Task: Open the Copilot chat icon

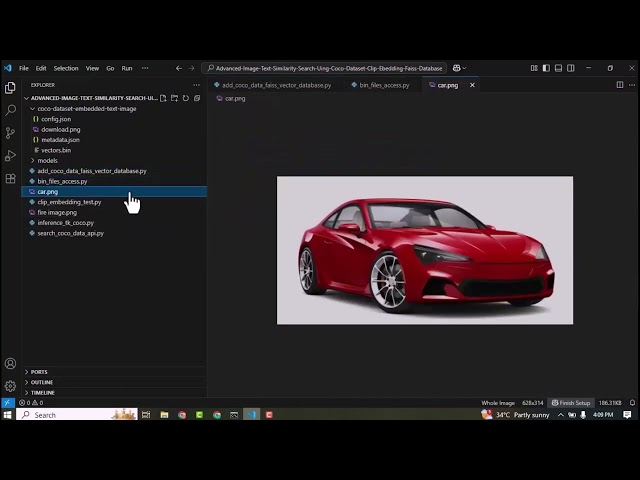Action: coord(457,68)
